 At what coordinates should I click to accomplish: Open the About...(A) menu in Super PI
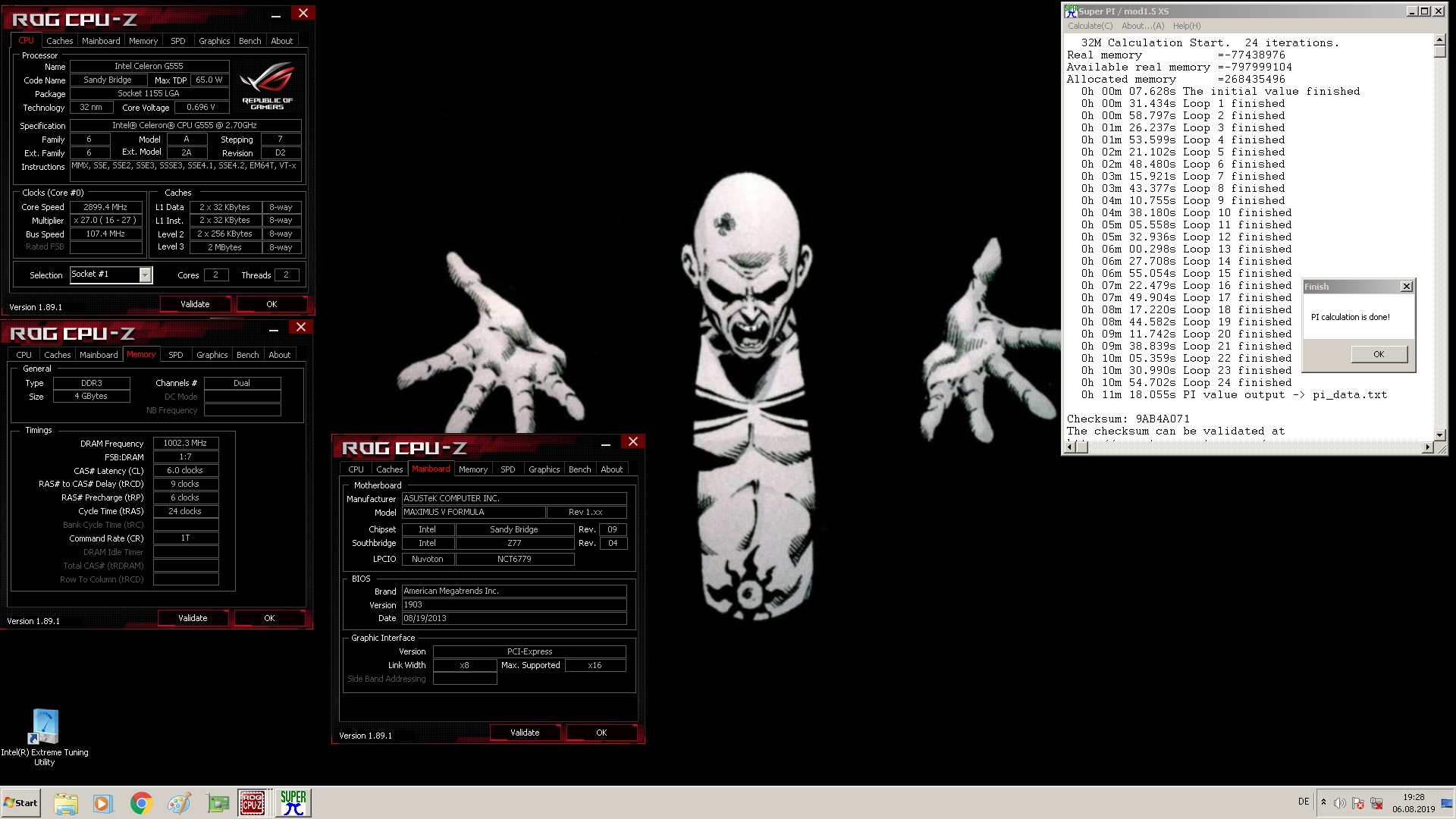tap(1143, 26)
